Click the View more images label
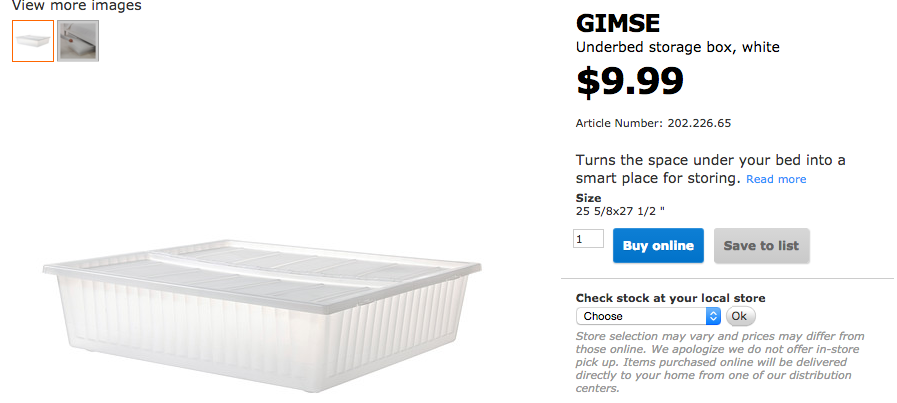The width and height of the screenshot is (897, 403). [77, 6]
